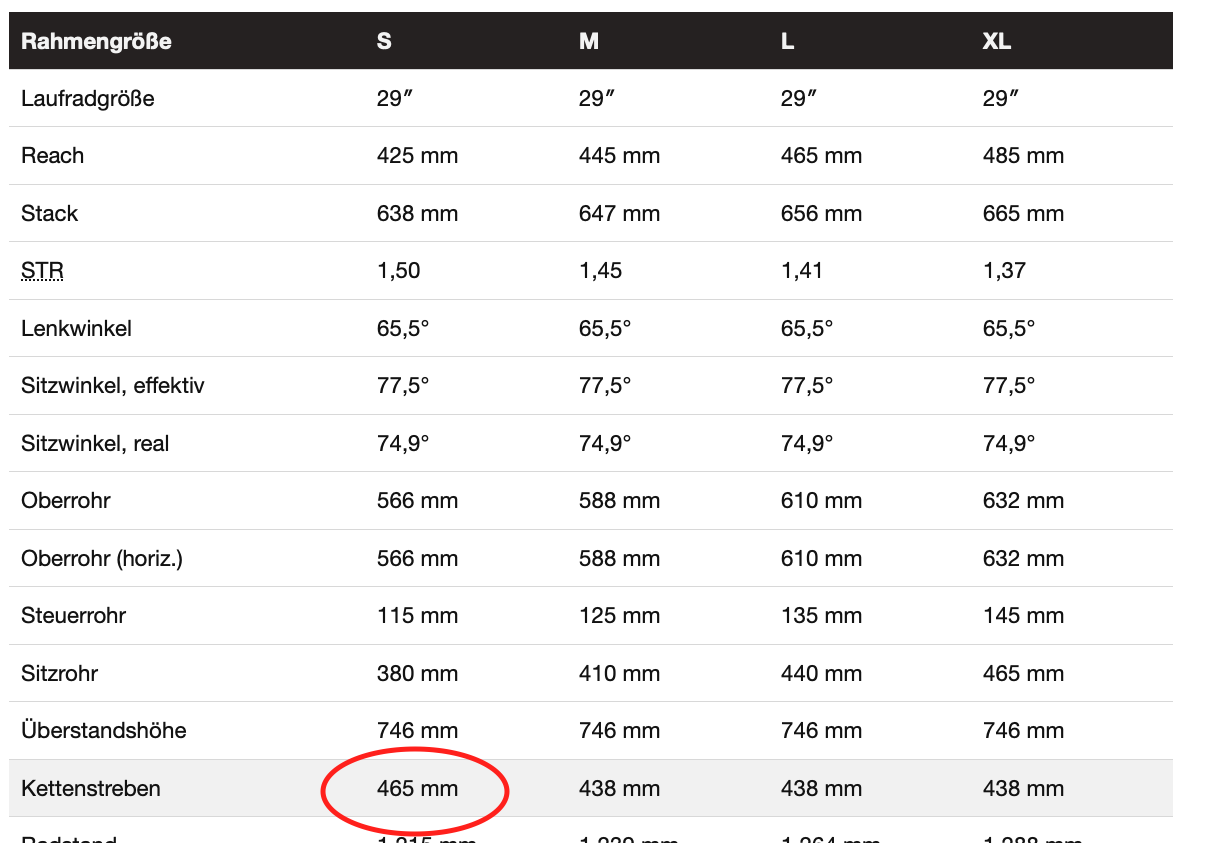The height and width of the screenshot is (843, 1230).
Task: Select the M size column header
Action: click(x=589, y=41)
